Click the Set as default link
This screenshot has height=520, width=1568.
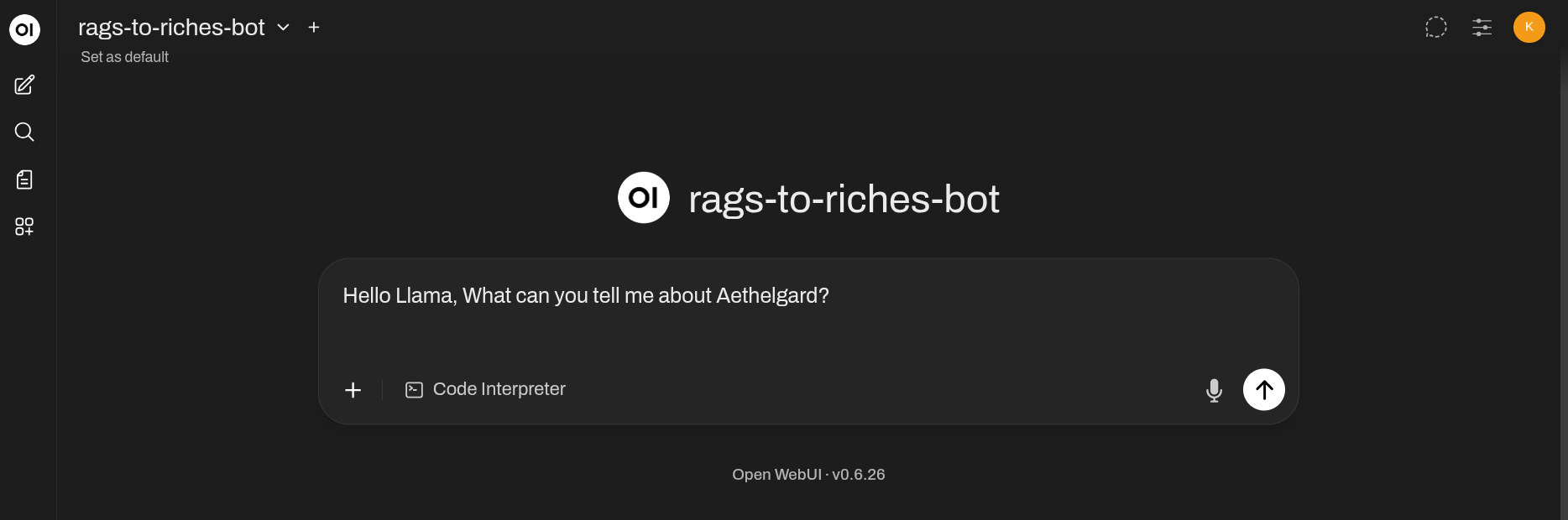(124, 57)
